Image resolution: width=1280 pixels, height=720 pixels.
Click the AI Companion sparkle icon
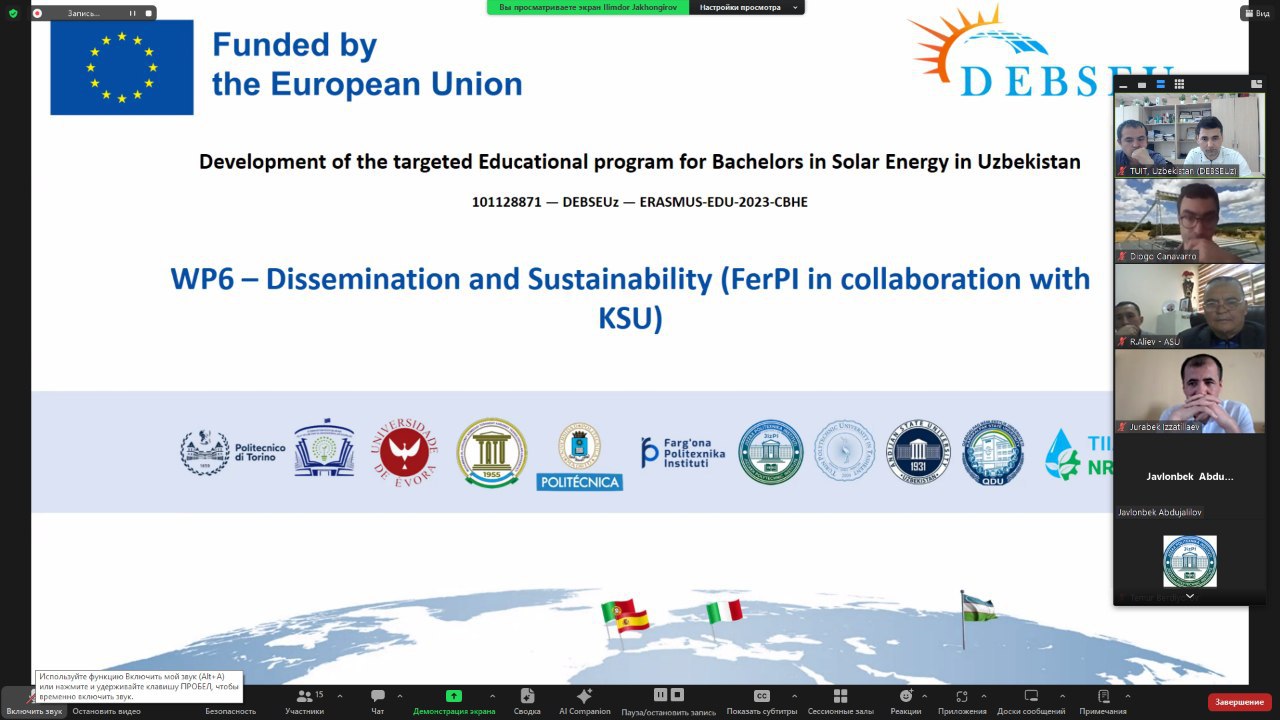[x=584, y=697]
